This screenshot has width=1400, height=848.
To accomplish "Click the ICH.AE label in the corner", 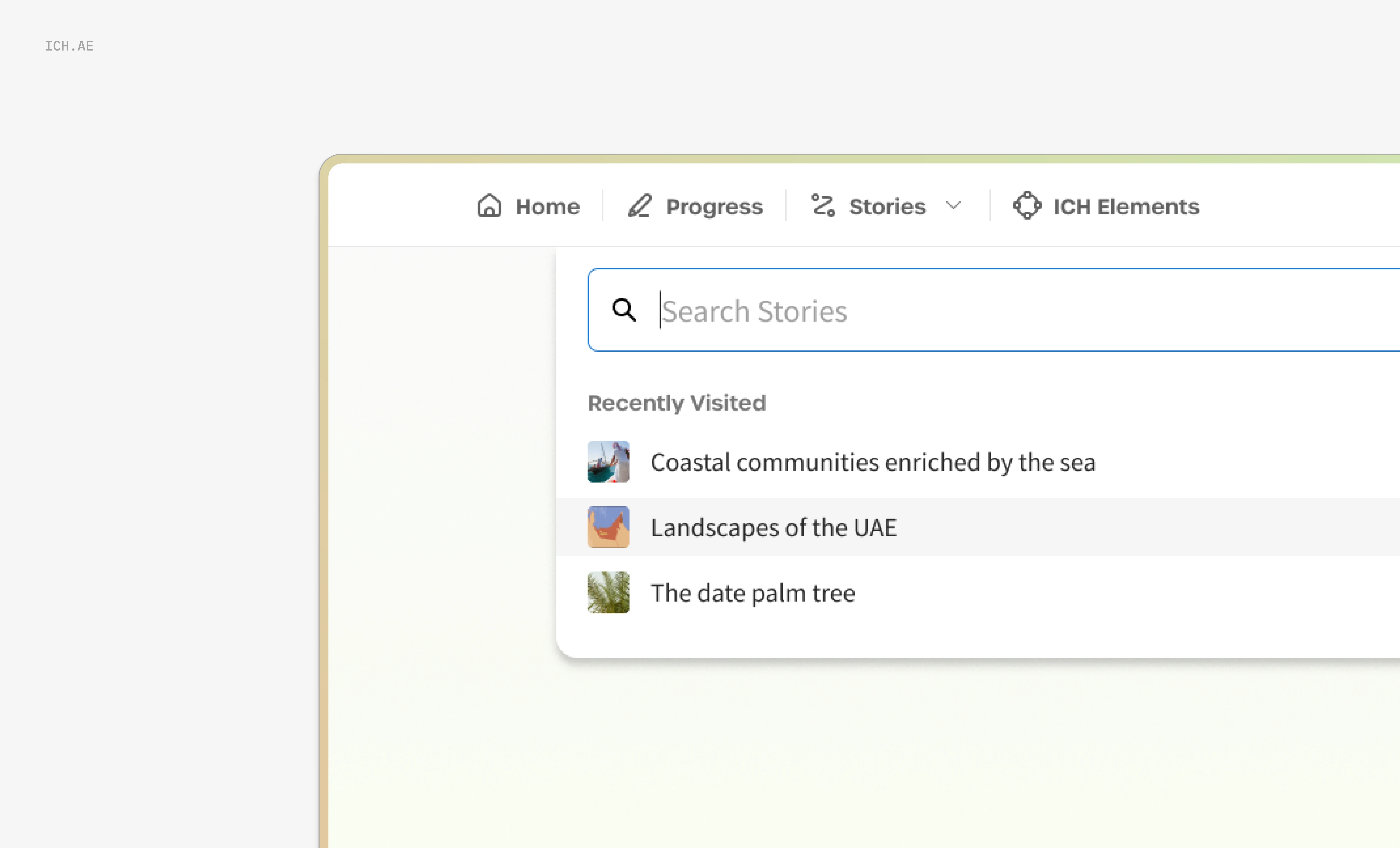I will [x=69, y=46].
